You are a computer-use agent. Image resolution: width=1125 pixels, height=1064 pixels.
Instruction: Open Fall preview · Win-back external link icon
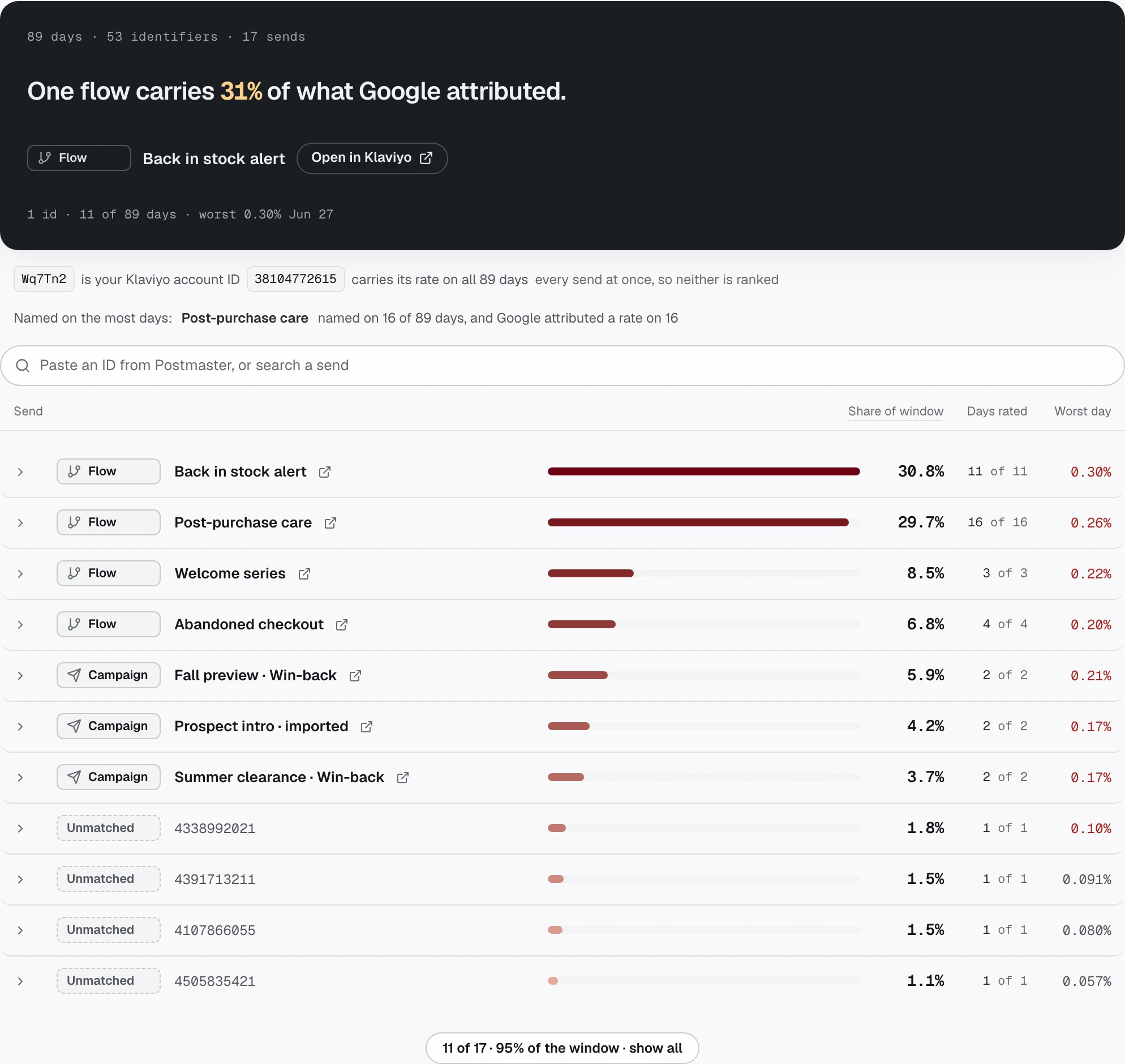pyautogui.click(x=355, y=676)
